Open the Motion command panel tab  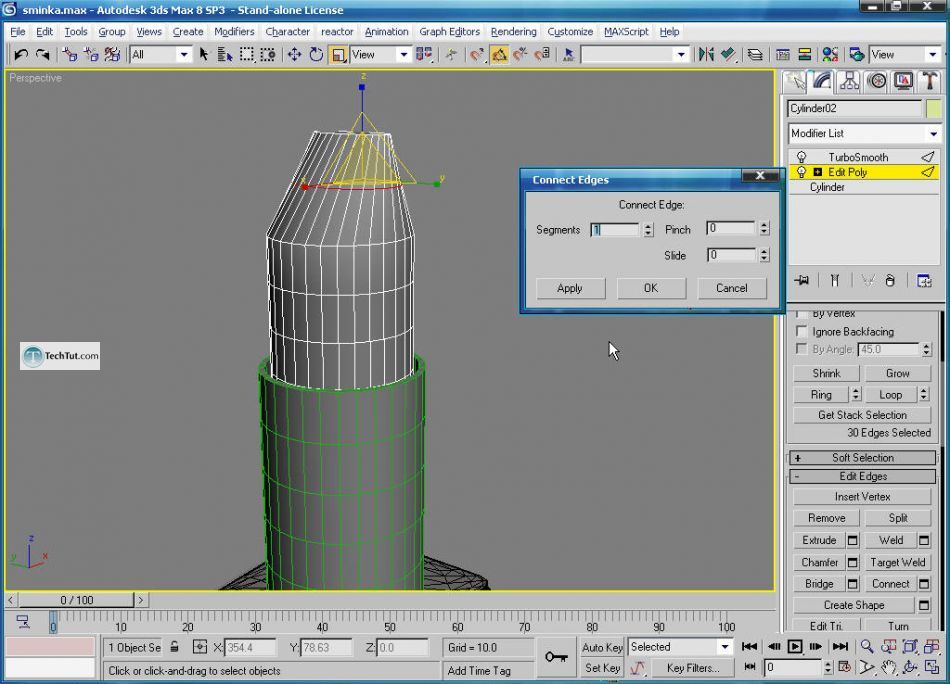tap(876, 81)
